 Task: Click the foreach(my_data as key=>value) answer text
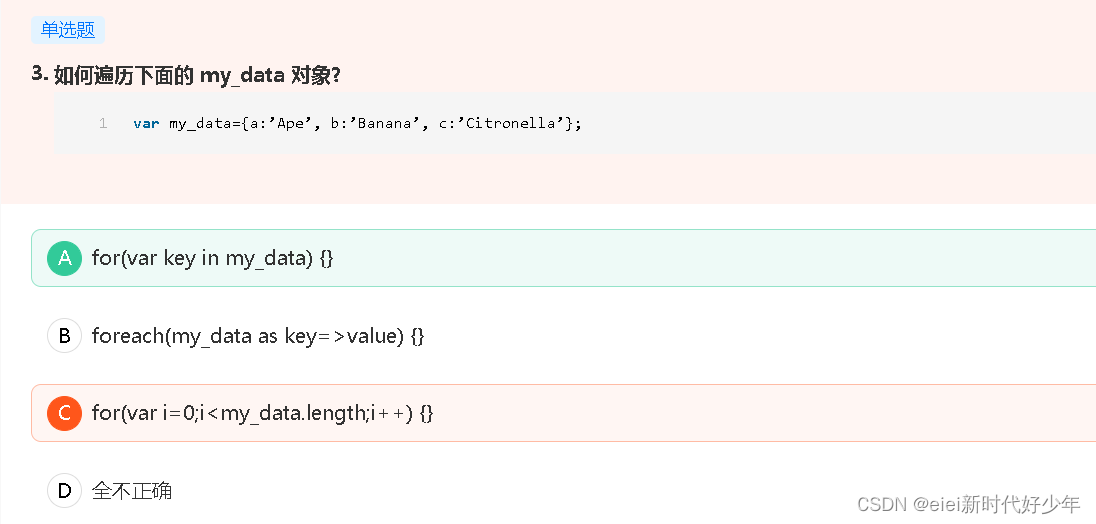(x=258, y=336)
